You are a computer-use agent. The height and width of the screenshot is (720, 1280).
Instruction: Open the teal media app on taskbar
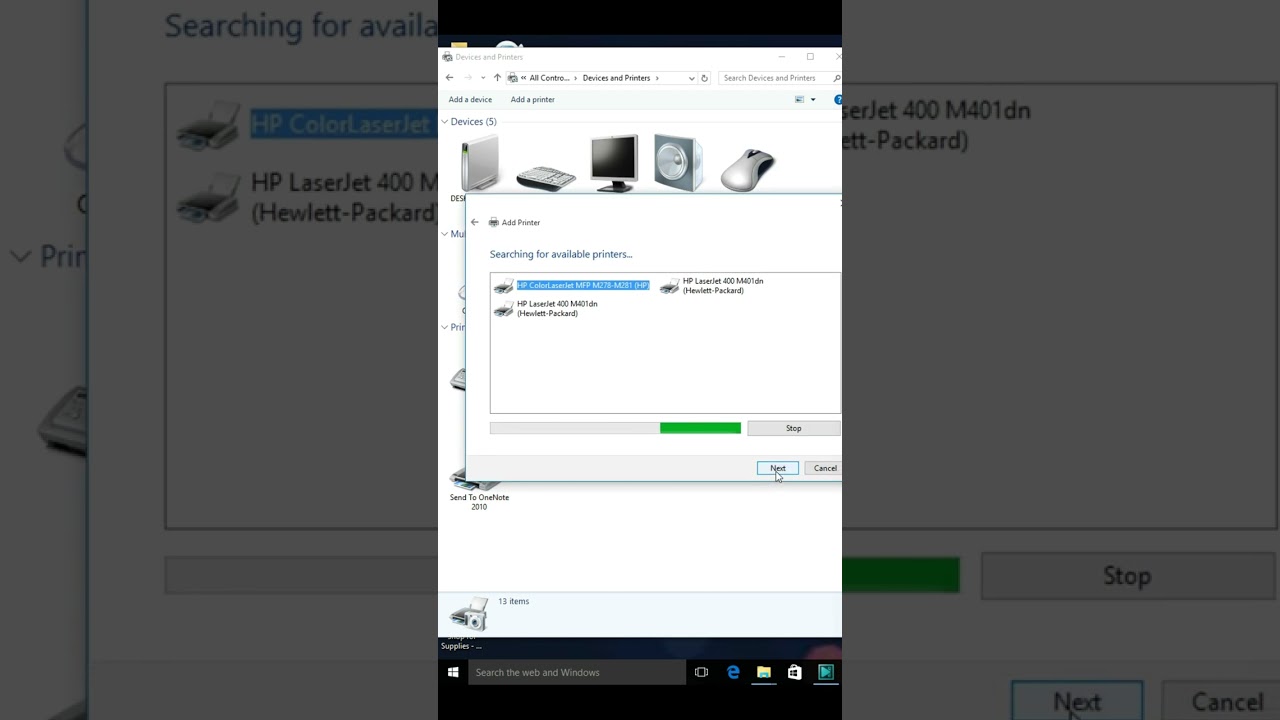pyautogui.click(x=826, y=672)
